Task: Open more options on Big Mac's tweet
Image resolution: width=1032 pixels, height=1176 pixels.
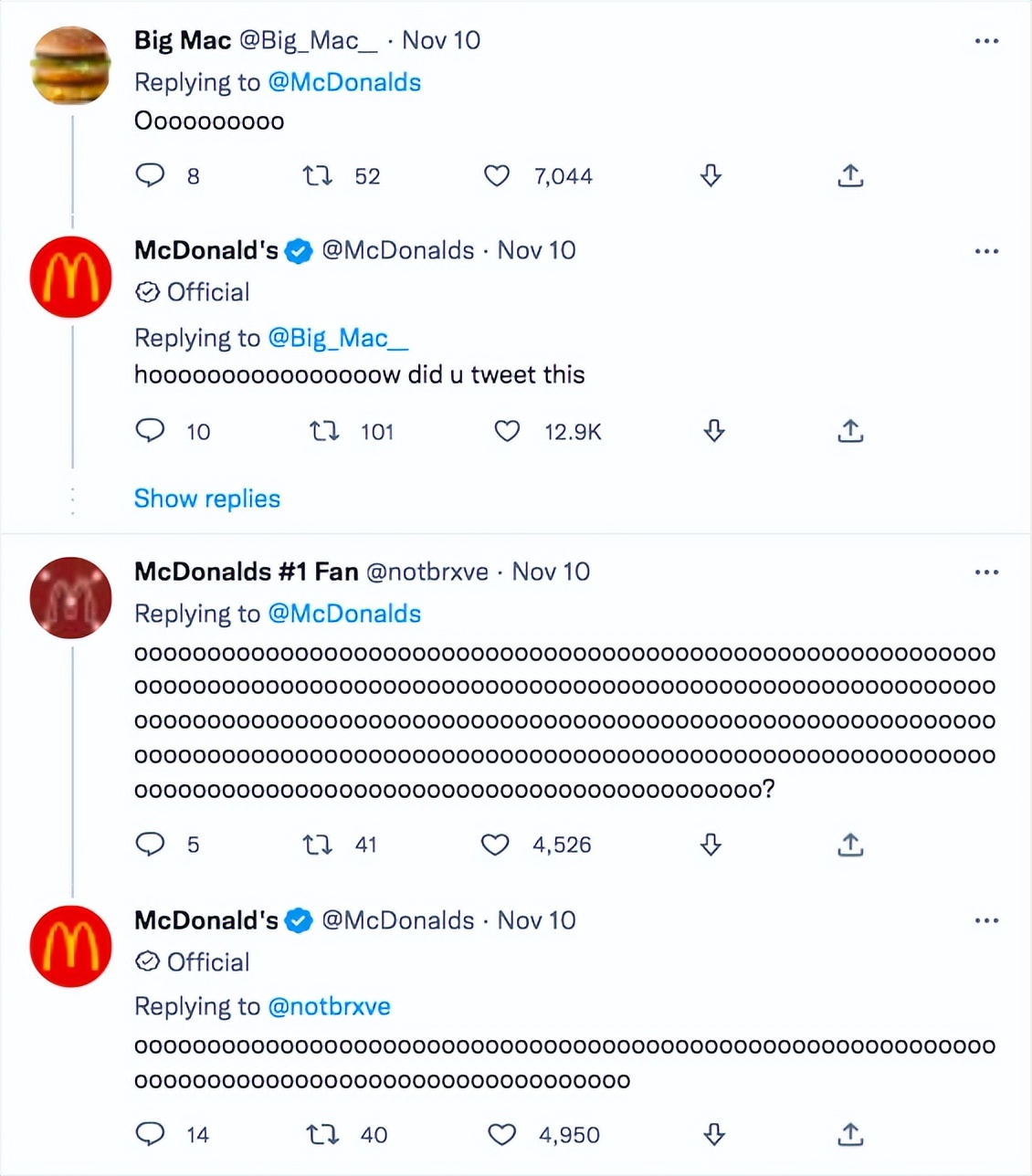Action: pos(986,41)
